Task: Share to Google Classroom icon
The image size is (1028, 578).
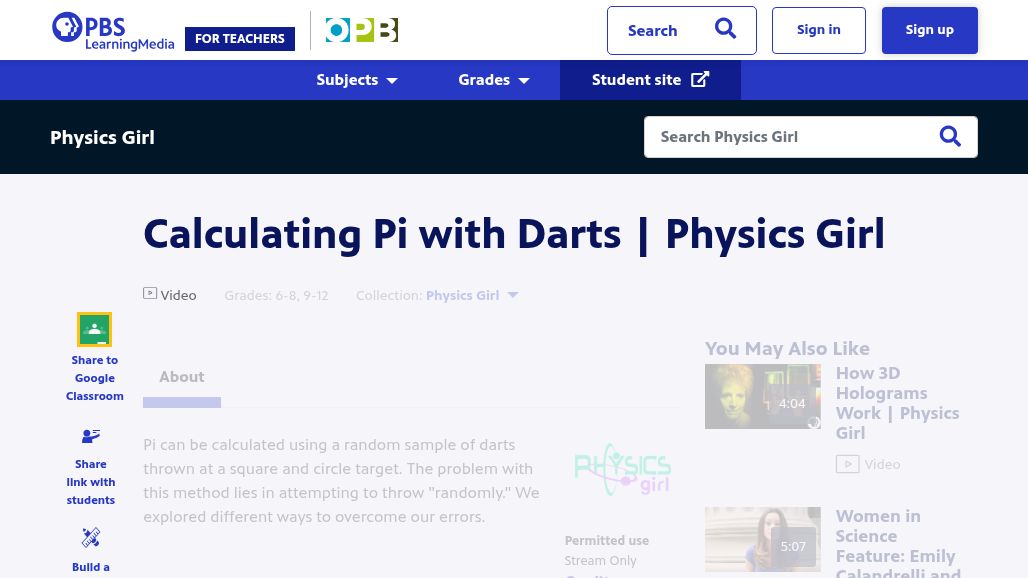Action: (94, 329)
